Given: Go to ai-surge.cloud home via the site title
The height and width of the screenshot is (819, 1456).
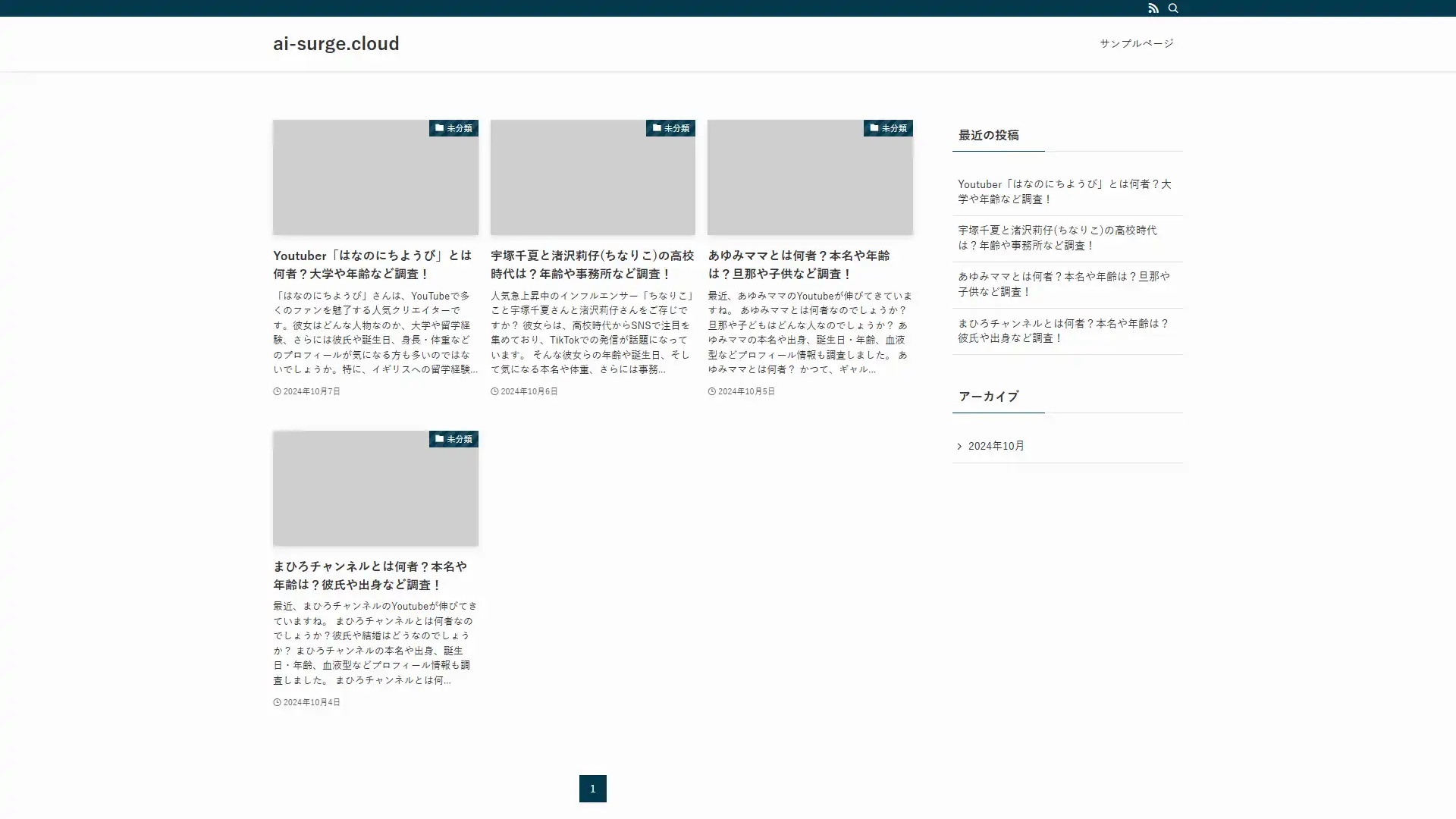Looking at the screenshot, I should point(336,43).
